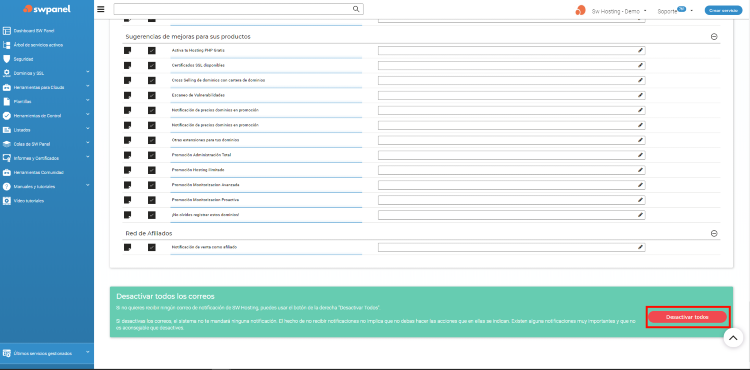The width and height of the screenshot is (750, 370).
Task: Open the Video tutoriales icon
Action: (7, 201)
